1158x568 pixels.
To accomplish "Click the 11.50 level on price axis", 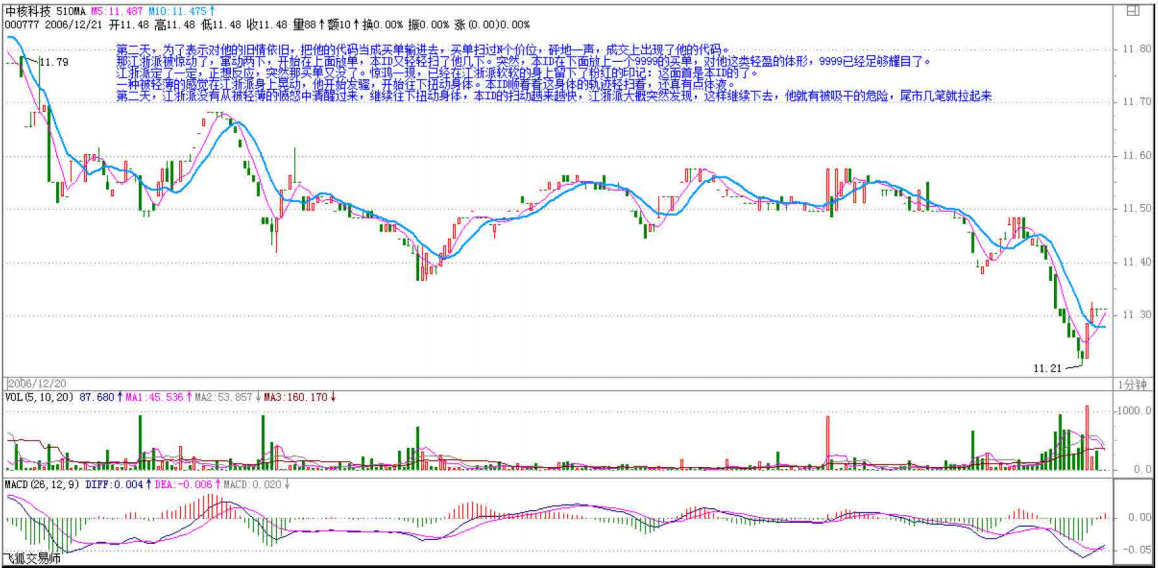I will [1132, 209].
